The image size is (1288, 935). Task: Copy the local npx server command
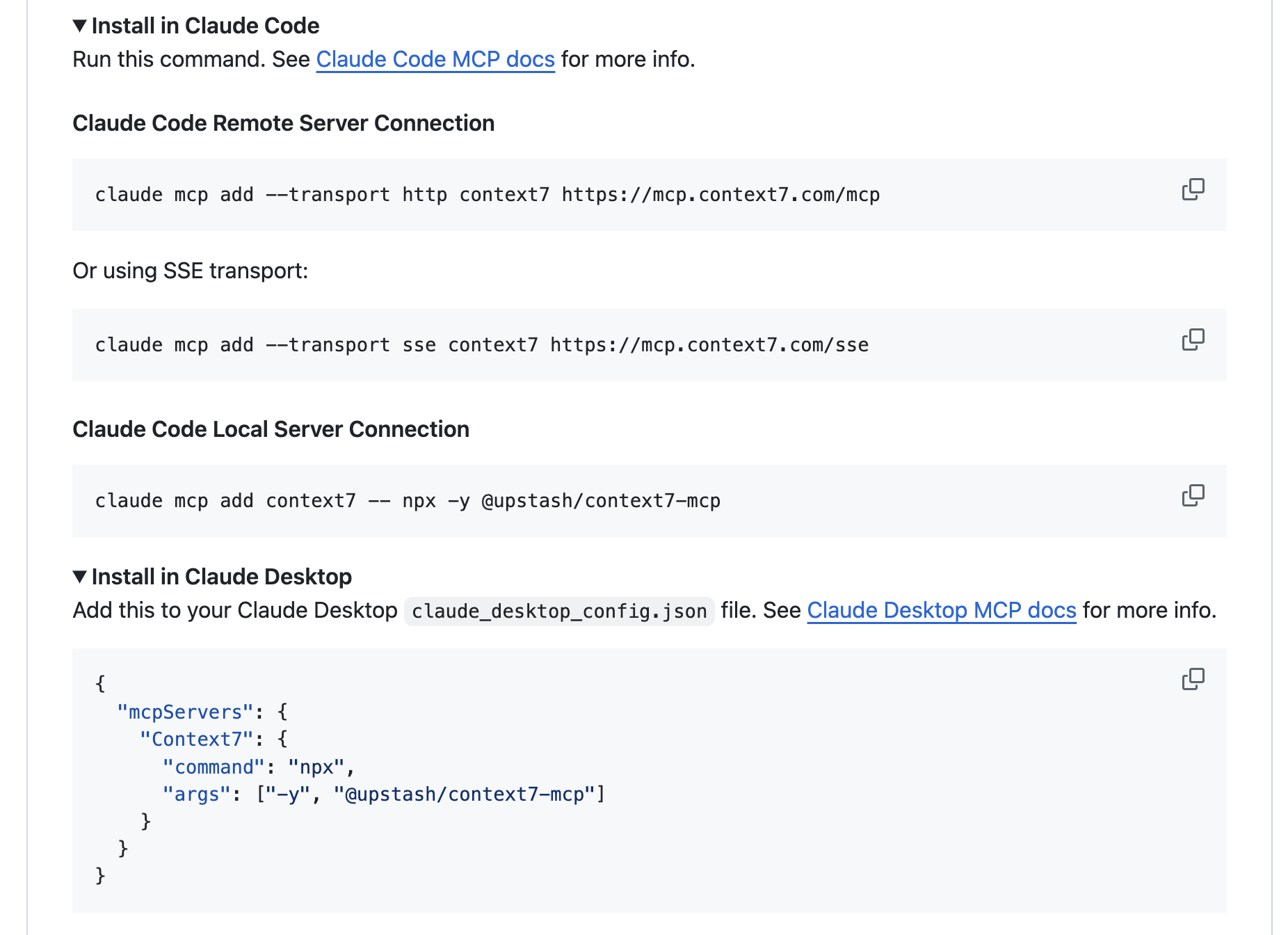tap(1193, 495)
